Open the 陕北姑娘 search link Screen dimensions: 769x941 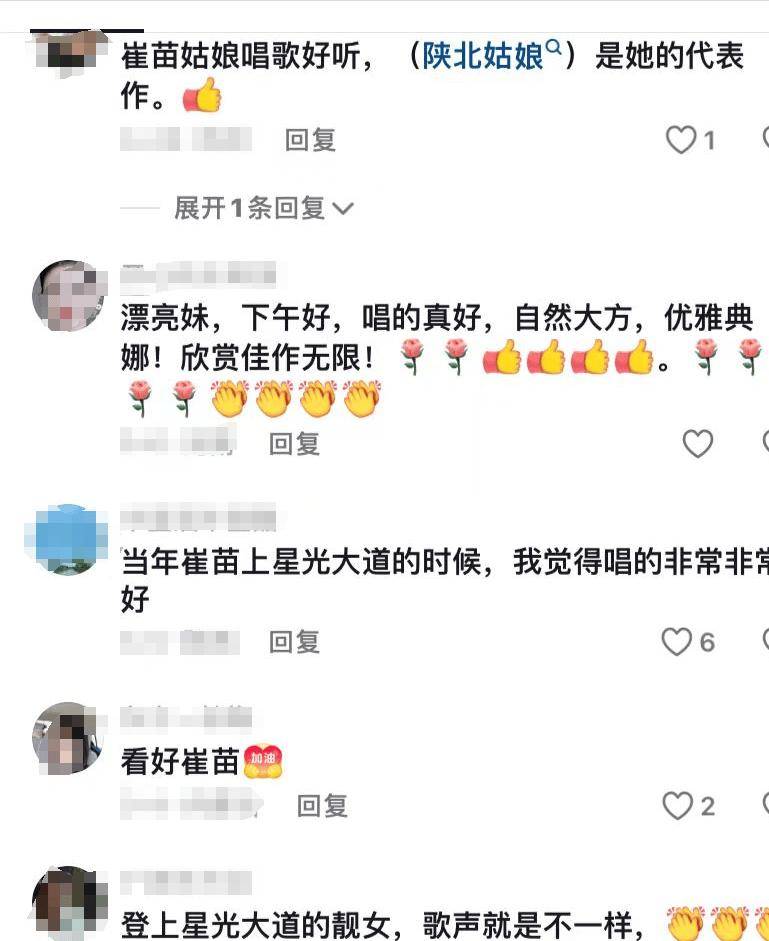click(483, 56)
